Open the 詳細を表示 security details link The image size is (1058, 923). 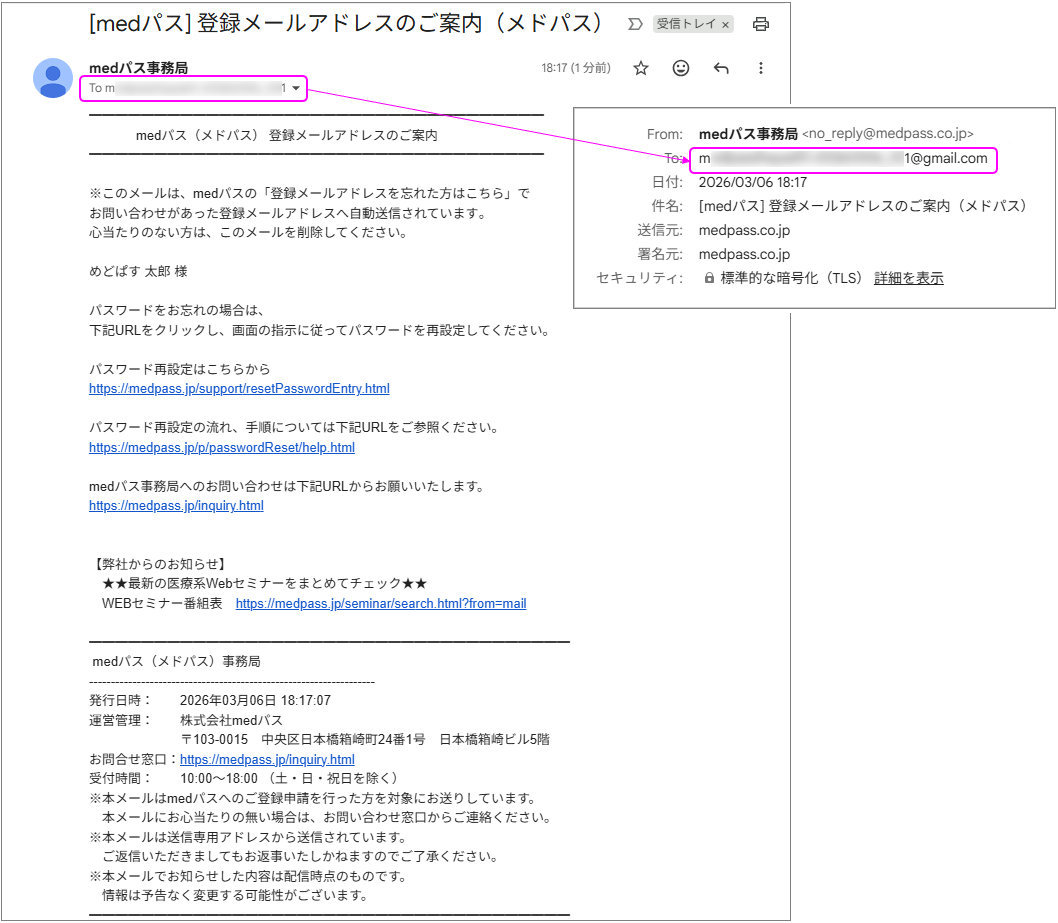(x=908, y=279)
